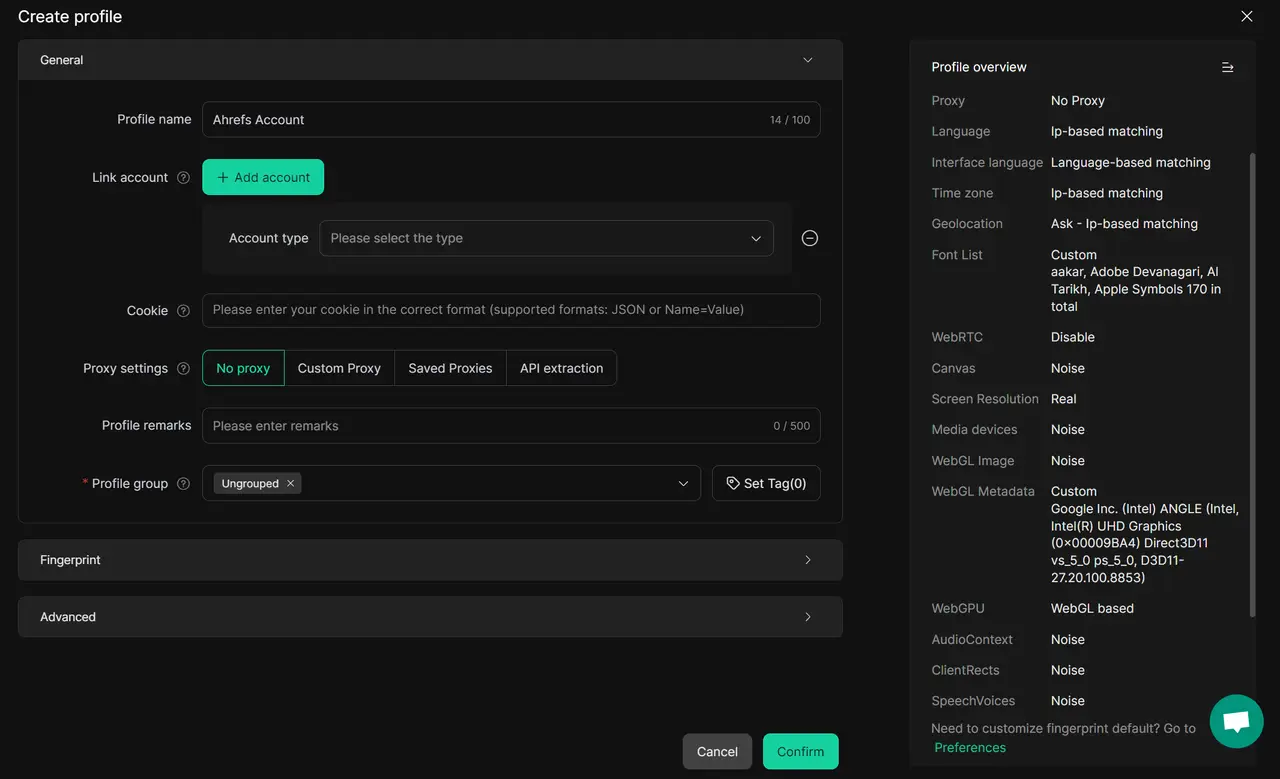
Task: Switch to API extraction proxy mode
Action: pos(561,368)
